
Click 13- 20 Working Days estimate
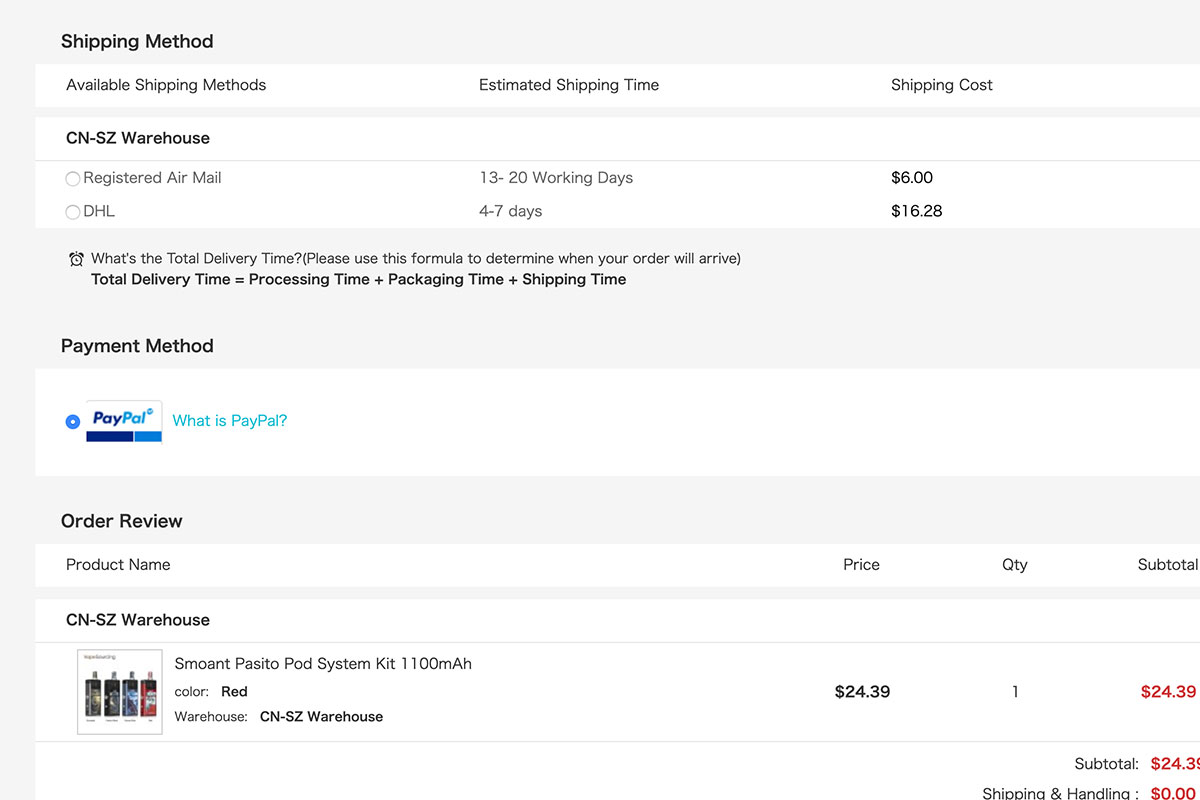[556, 178]
